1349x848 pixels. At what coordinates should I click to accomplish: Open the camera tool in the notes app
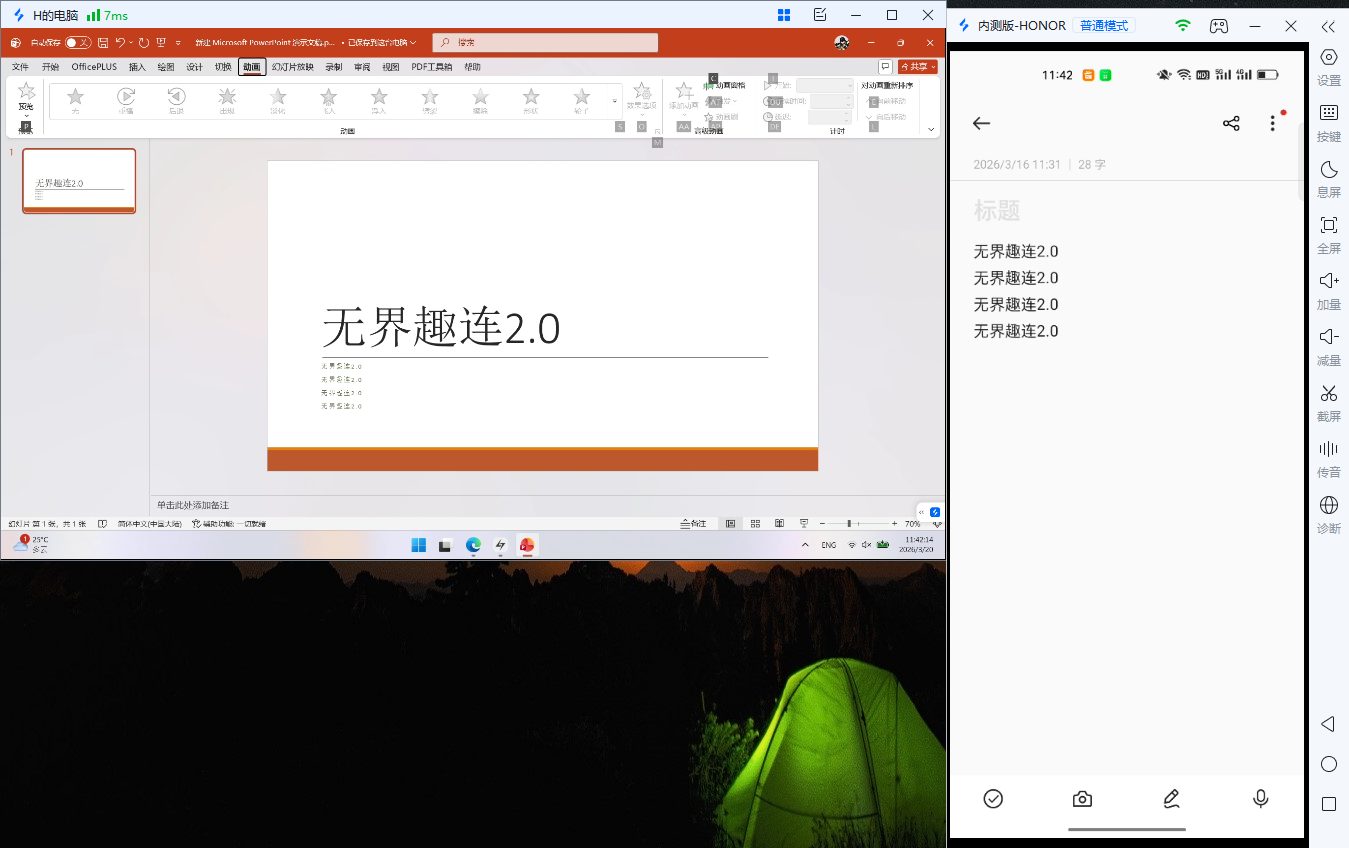[x=1082, y=799]
